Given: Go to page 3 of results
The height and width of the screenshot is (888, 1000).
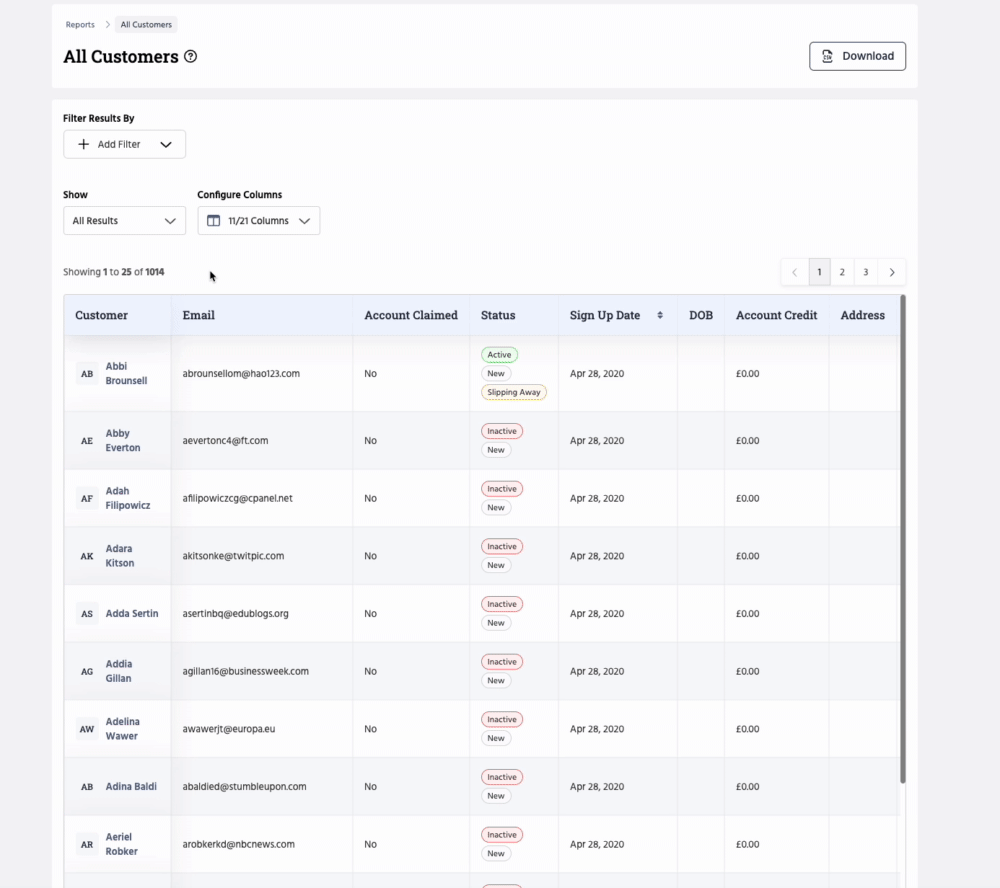Looking at the screenshot, I should [x=866, y=272].
